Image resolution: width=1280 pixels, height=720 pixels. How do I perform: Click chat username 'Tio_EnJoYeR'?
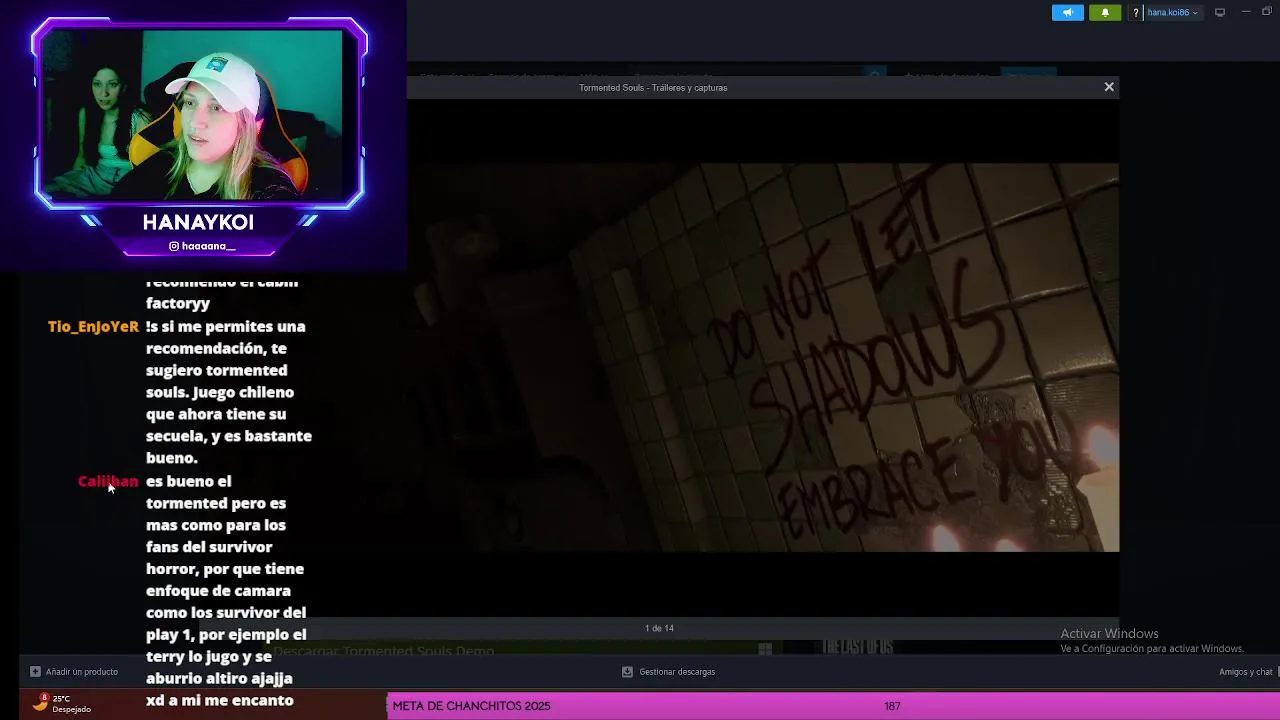pos(93,327)
